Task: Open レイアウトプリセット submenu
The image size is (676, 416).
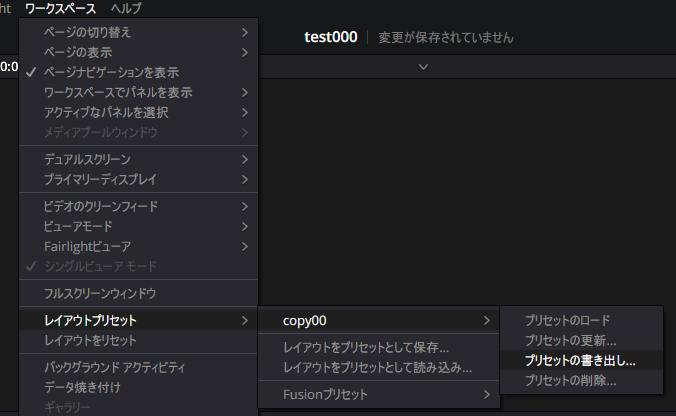Action: [138, 320]
